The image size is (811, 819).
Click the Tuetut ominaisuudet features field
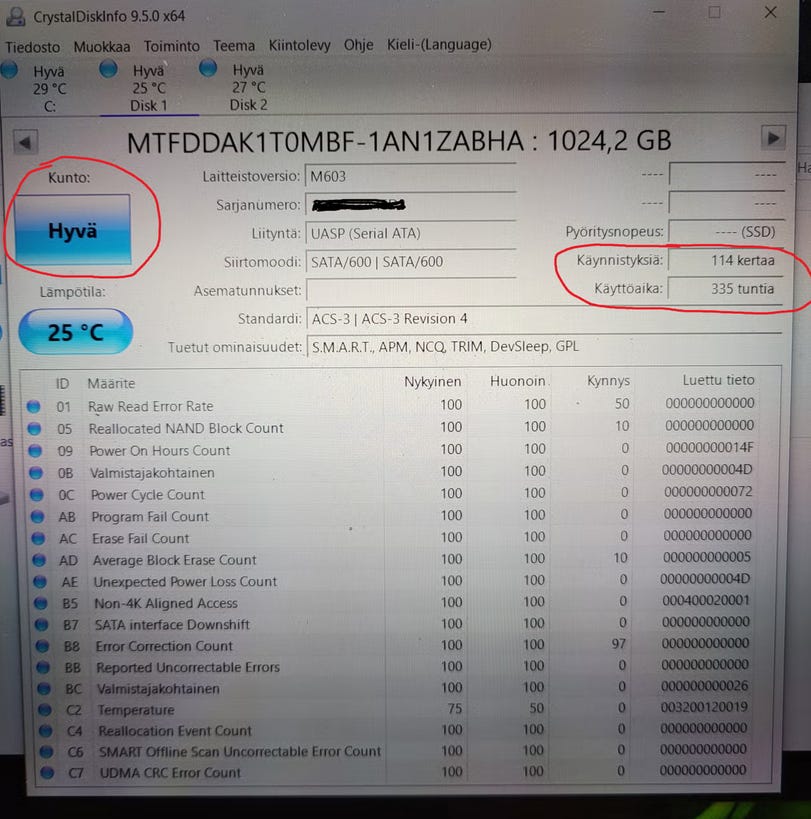point(545,346)
